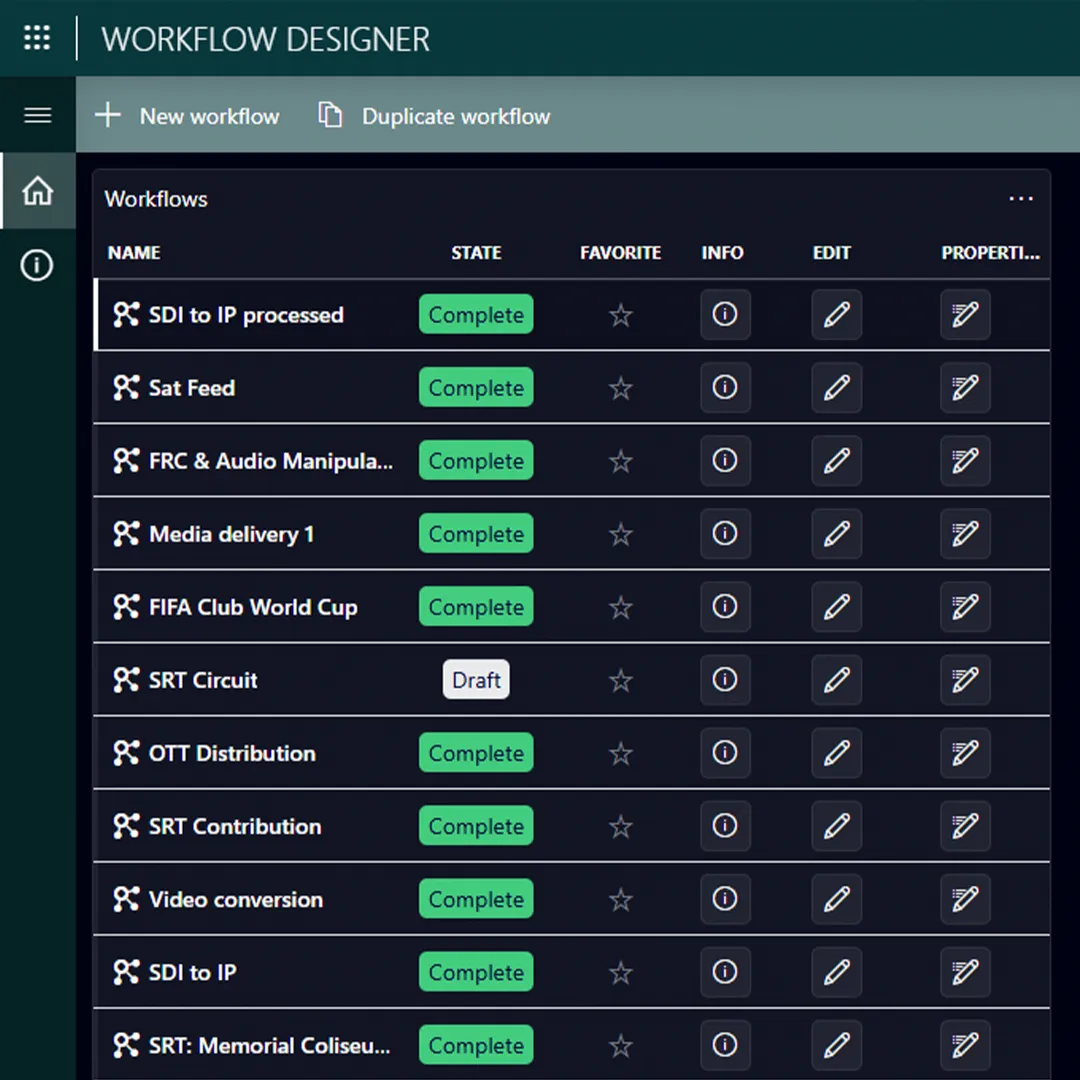Viewport: 1080px width, 1080px height.
Task: Select the FIFA Club World Cup row name
Action: click(253, 607)
